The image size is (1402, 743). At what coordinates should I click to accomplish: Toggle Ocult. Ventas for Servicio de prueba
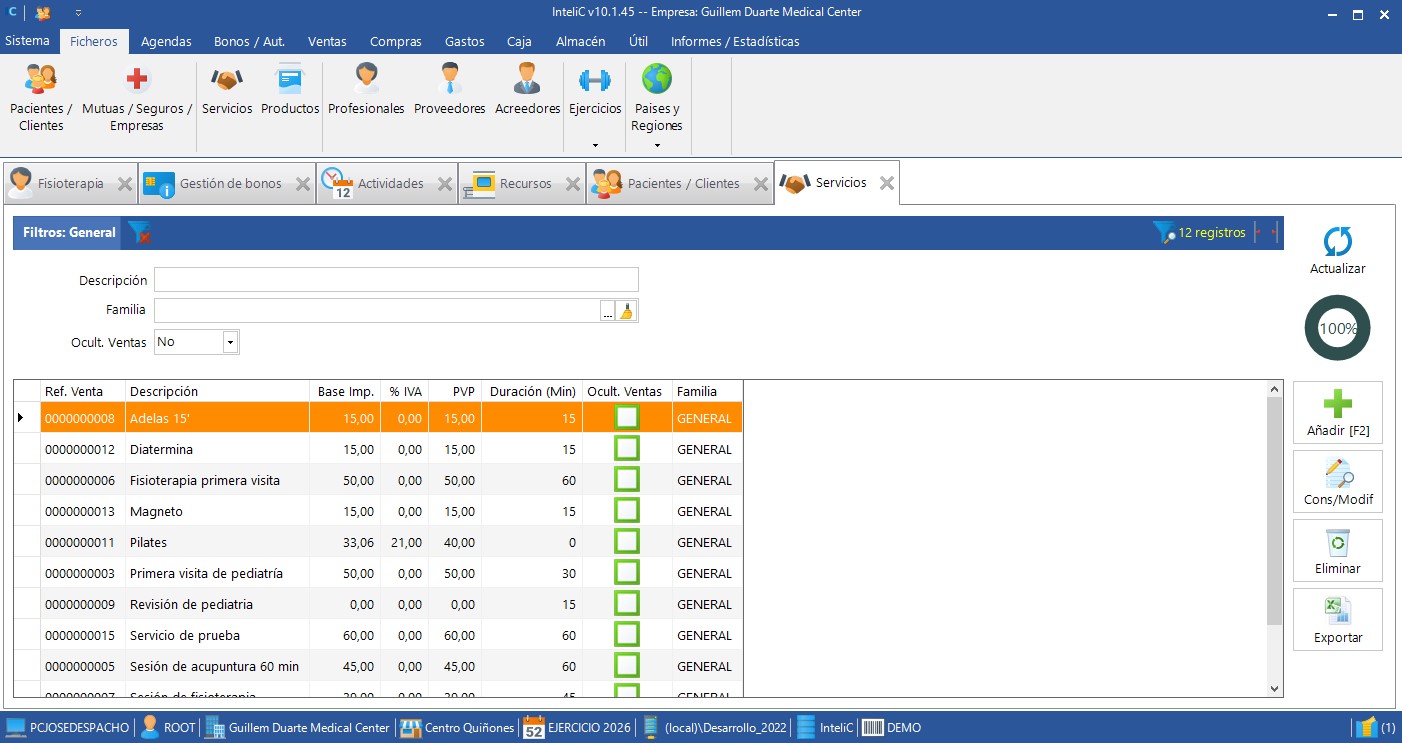pyautogui.click(x=627, y=635)
